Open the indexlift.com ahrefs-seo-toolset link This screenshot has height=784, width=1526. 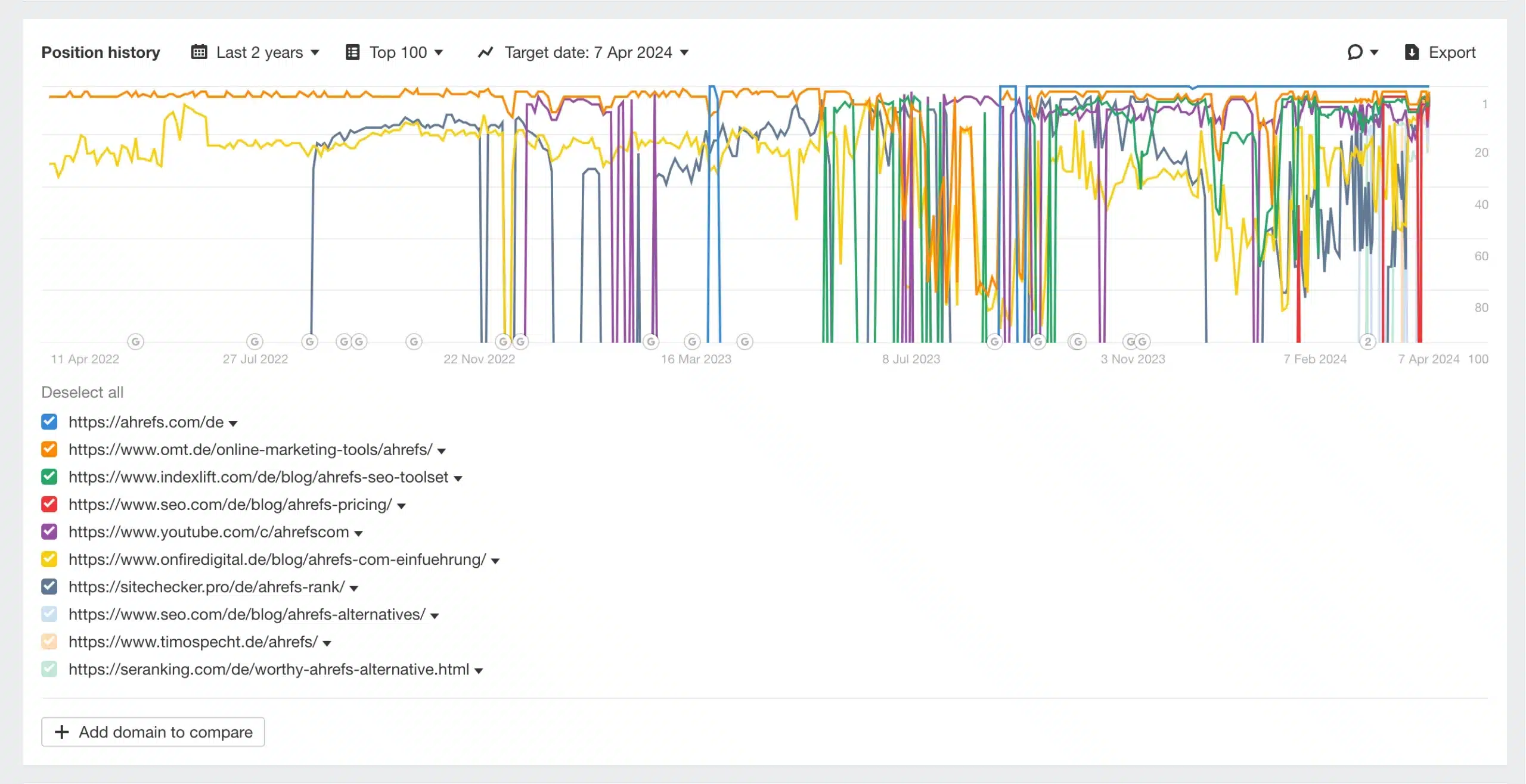258,477
